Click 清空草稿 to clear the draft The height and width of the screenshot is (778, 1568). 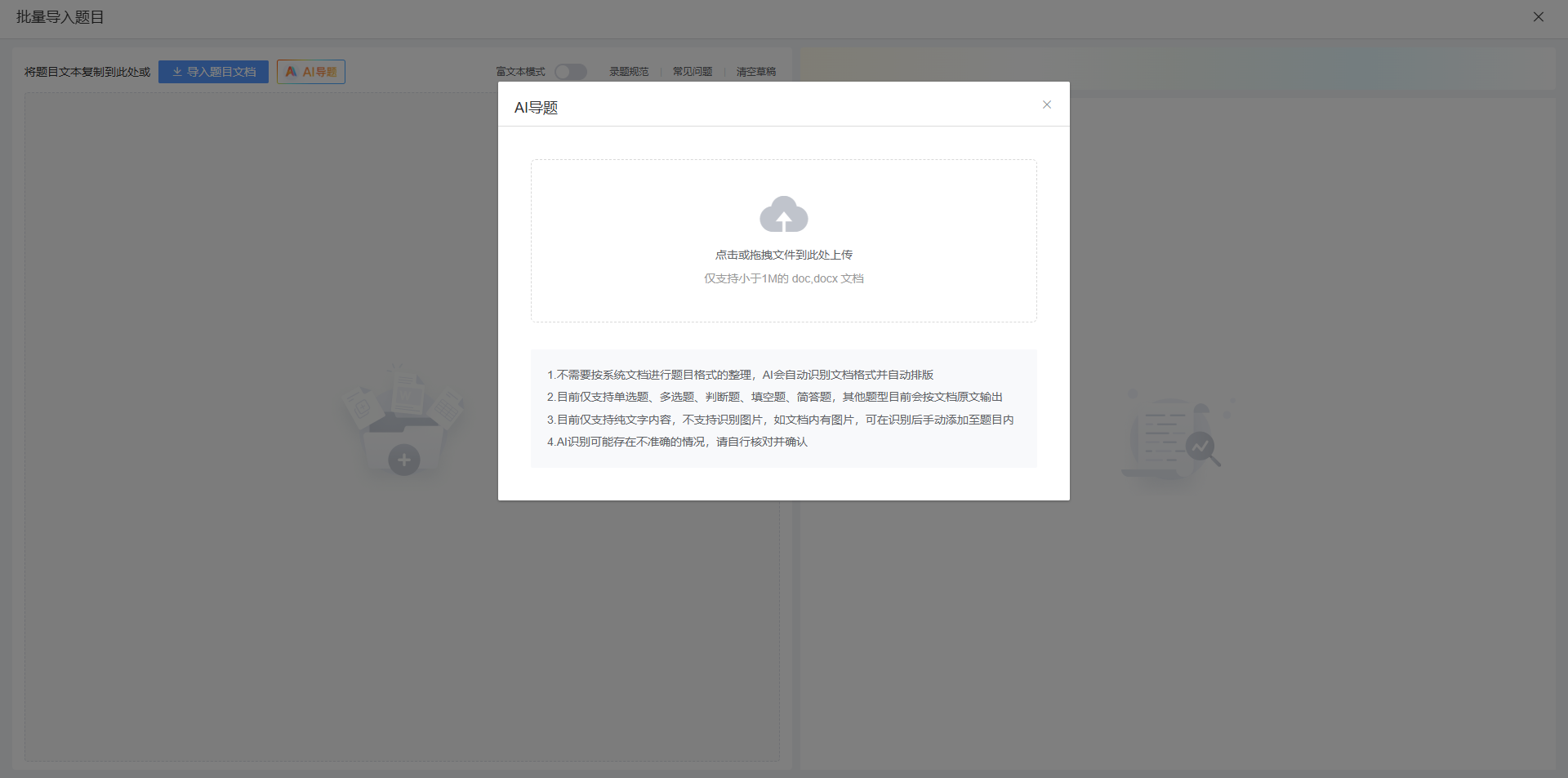pos(755,72)
